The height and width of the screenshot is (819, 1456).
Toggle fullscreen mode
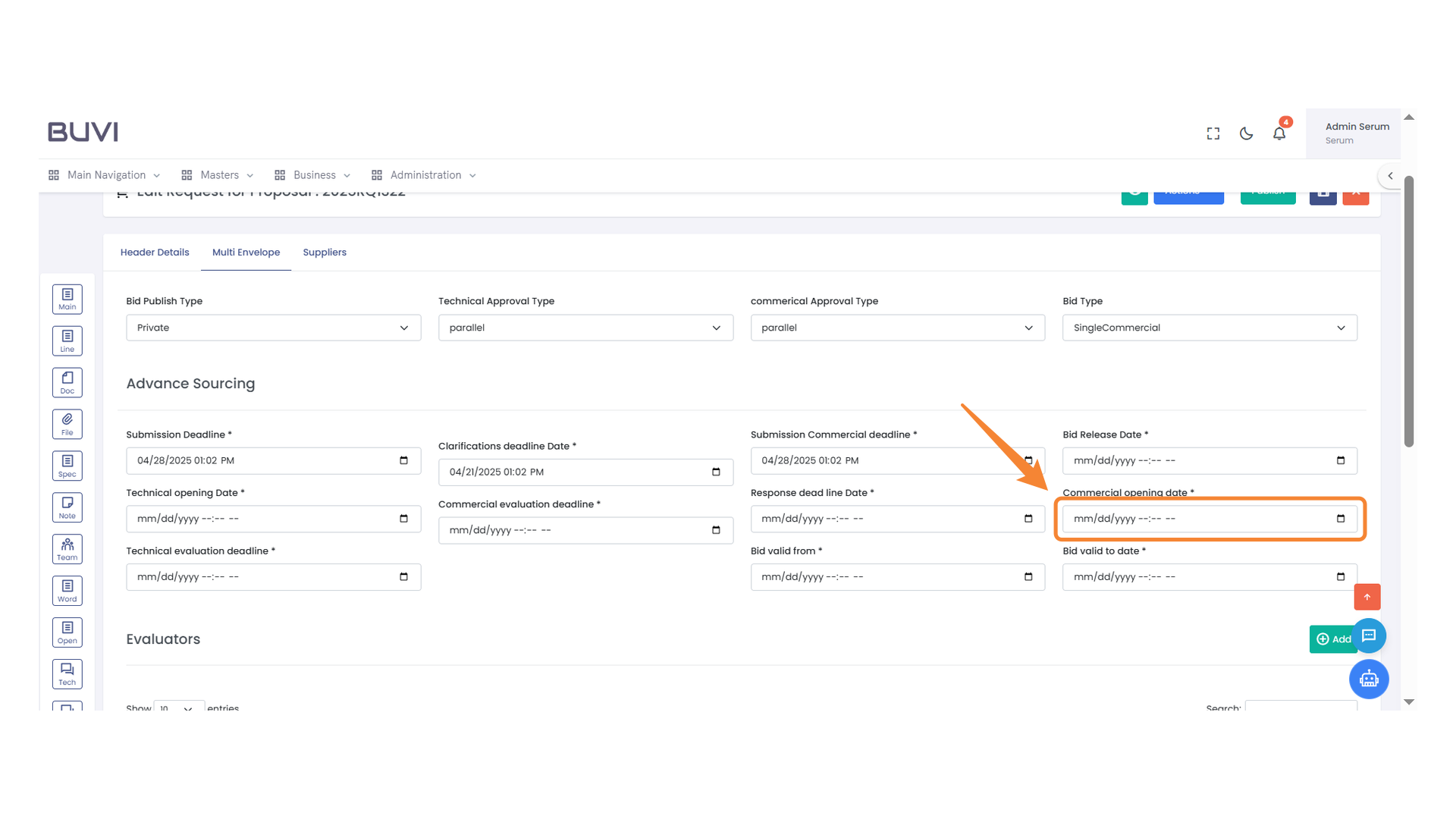[x=1213, y=133]
